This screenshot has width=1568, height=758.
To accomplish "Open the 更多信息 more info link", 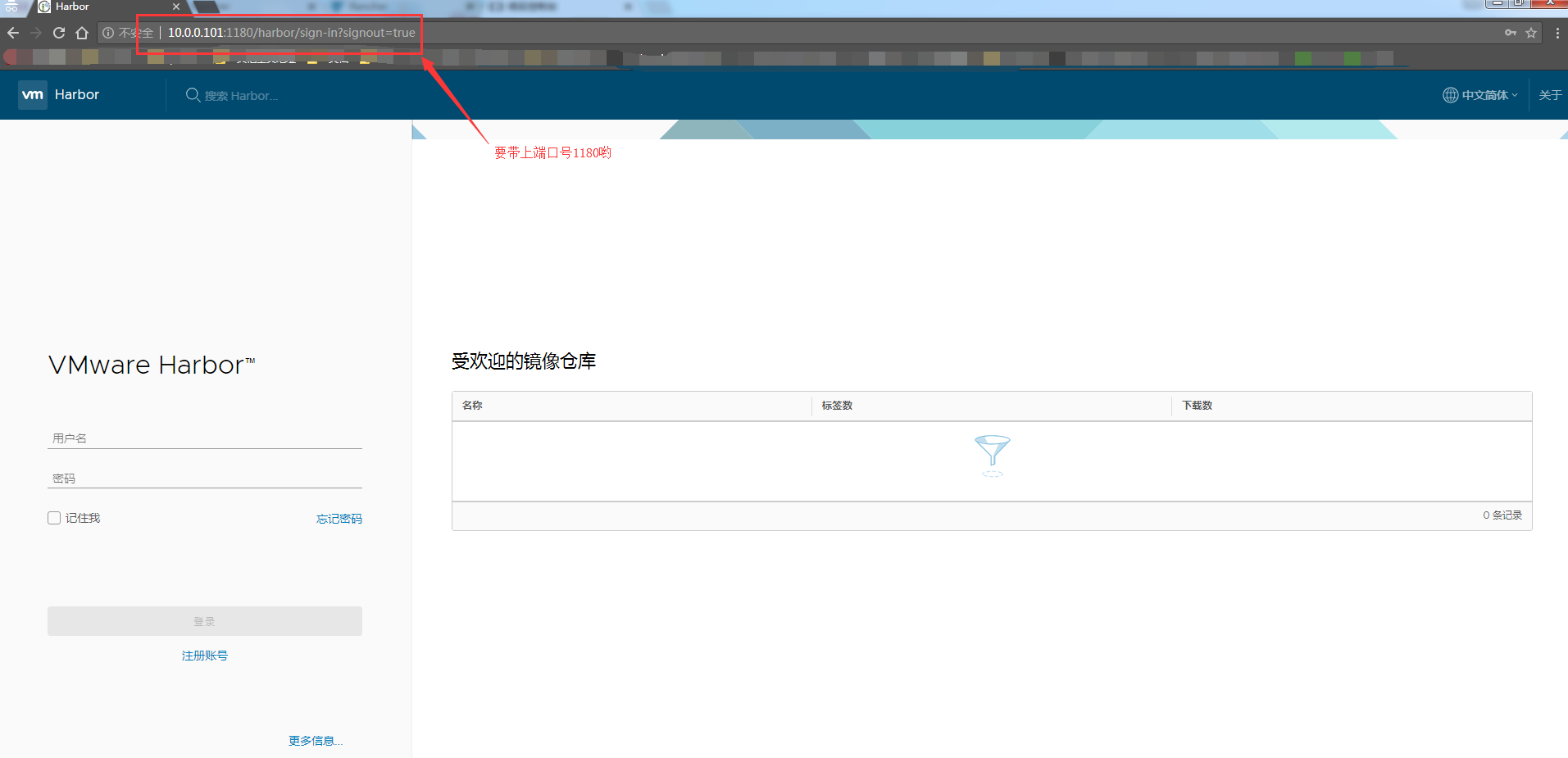I will pos(316,741).
